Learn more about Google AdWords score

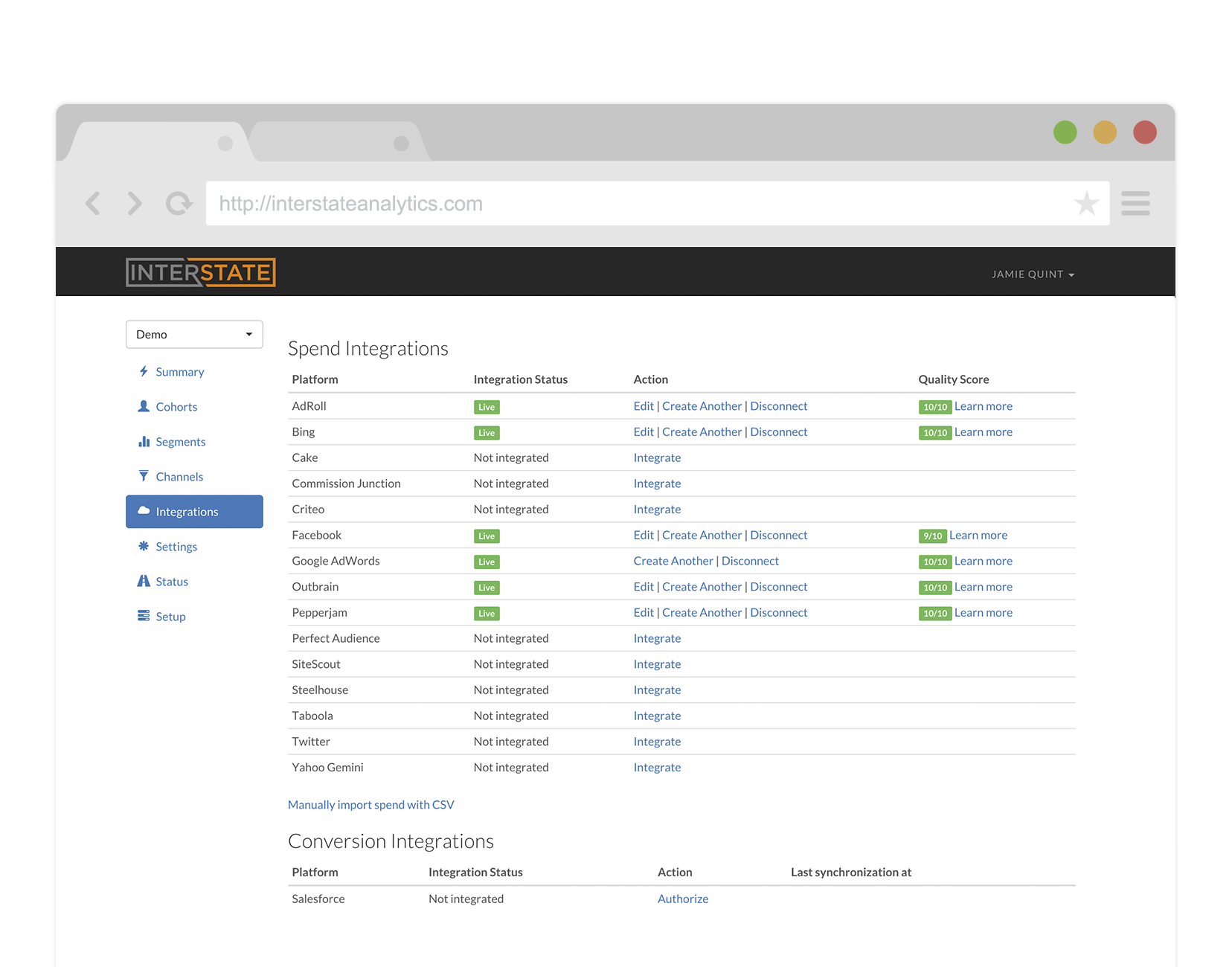coord(984,561)
